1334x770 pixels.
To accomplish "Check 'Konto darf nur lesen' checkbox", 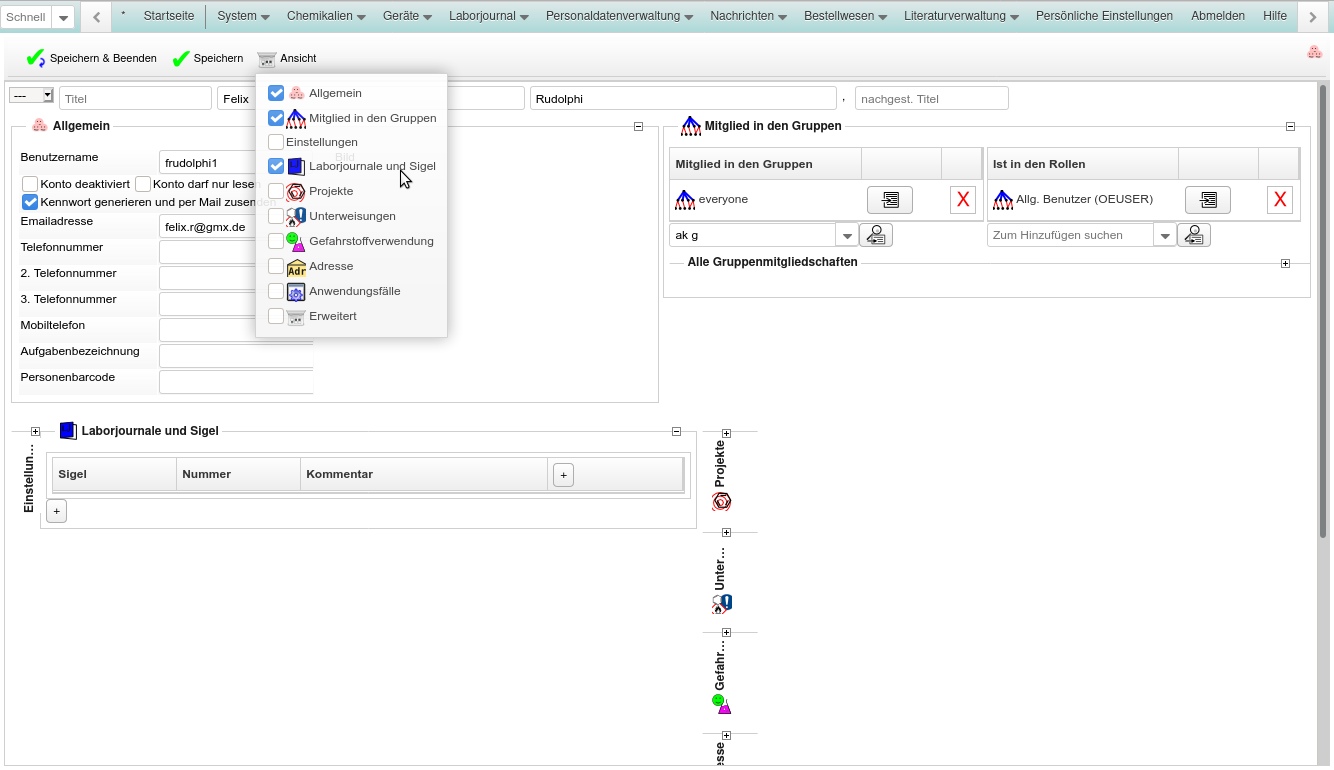I will coord(143,184).
